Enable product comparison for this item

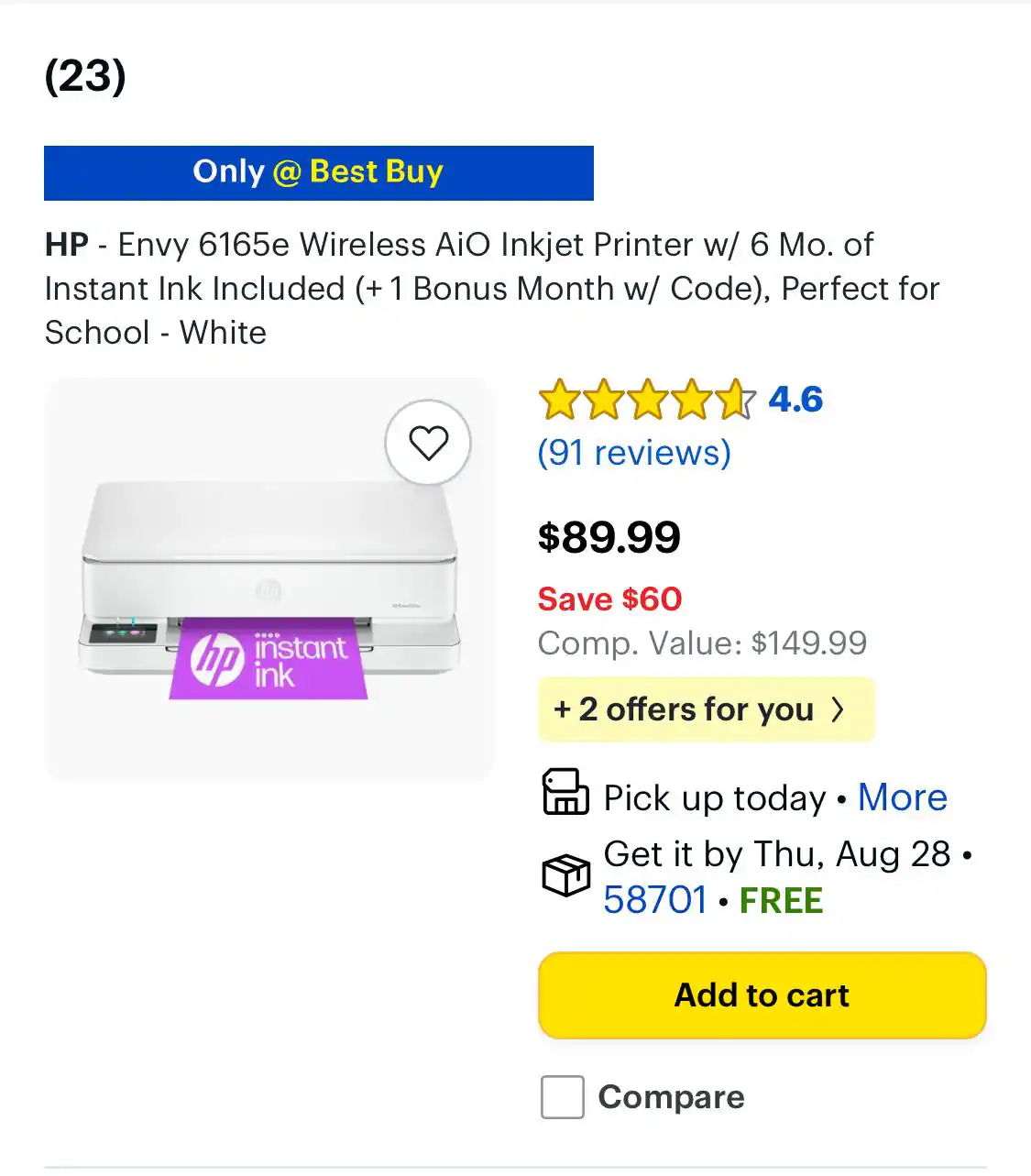click(561, 1097)
